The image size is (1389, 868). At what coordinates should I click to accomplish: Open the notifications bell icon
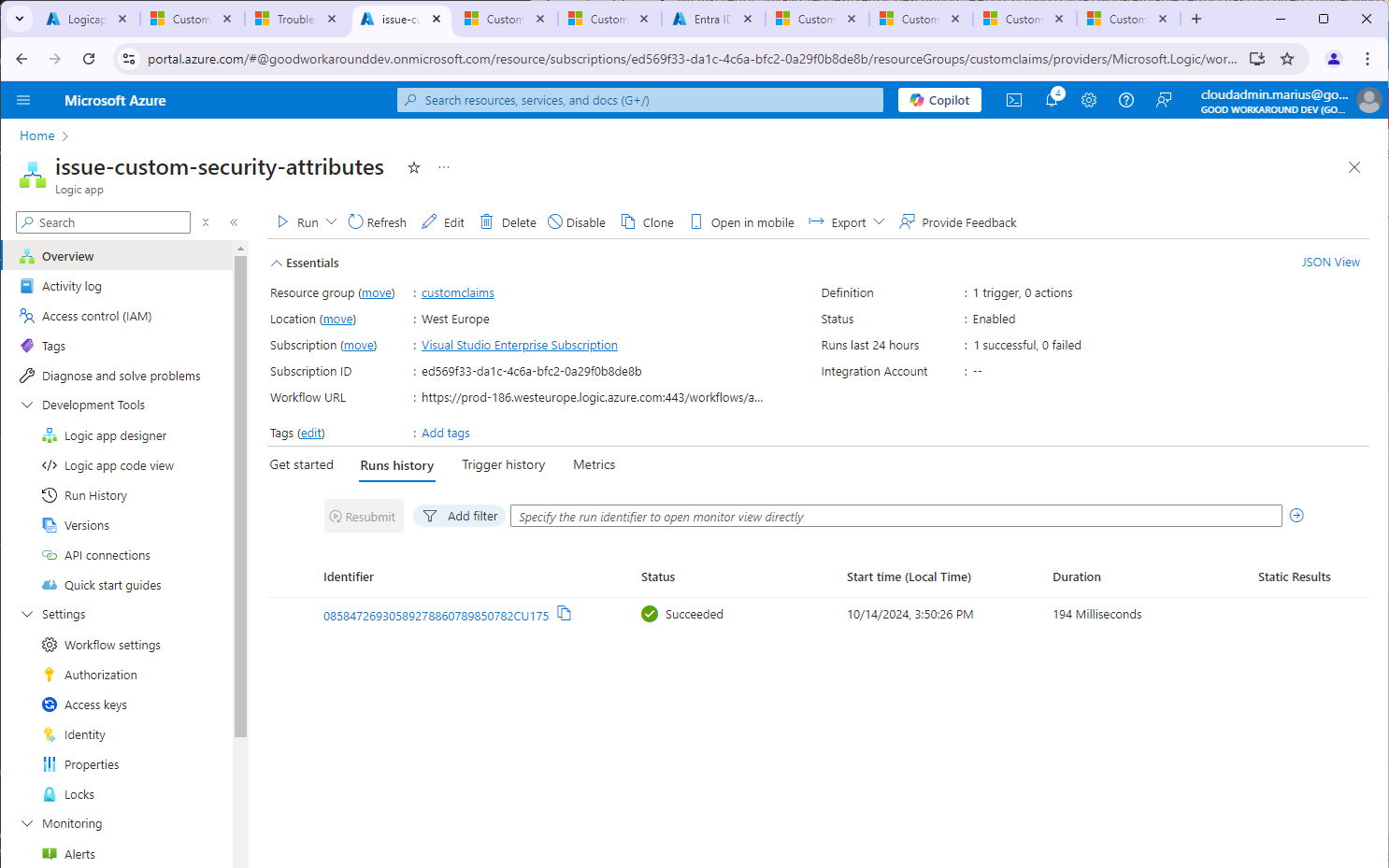1052,100
